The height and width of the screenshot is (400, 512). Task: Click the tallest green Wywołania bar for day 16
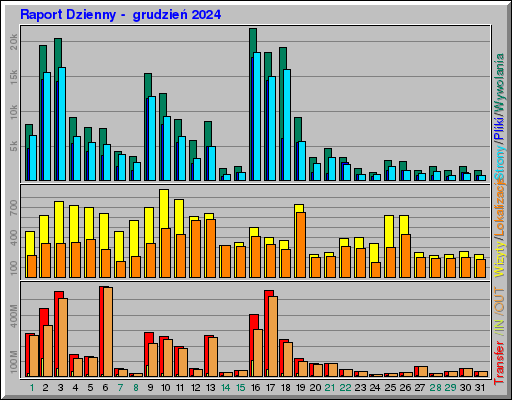click(x=253, y=43)
